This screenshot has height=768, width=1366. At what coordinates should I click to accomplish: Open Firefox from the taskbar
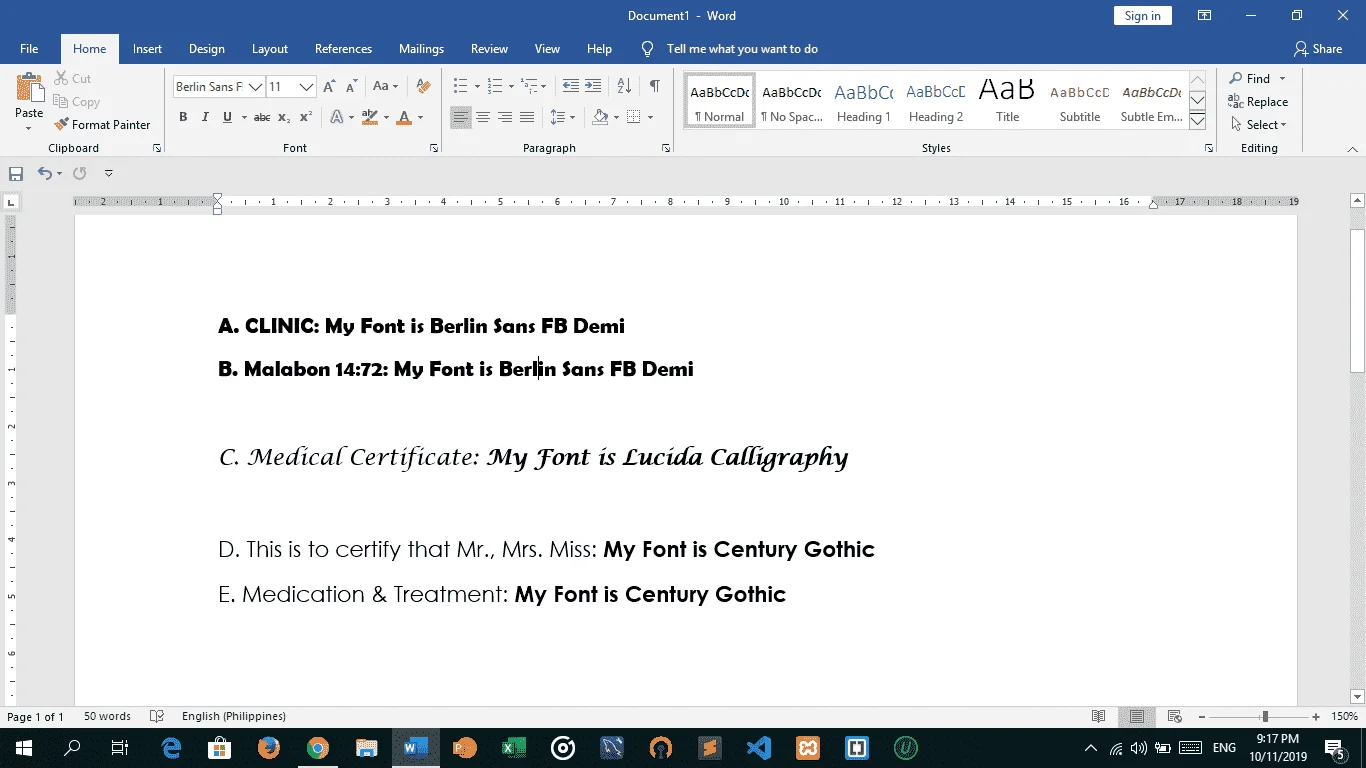coord(269,748)
